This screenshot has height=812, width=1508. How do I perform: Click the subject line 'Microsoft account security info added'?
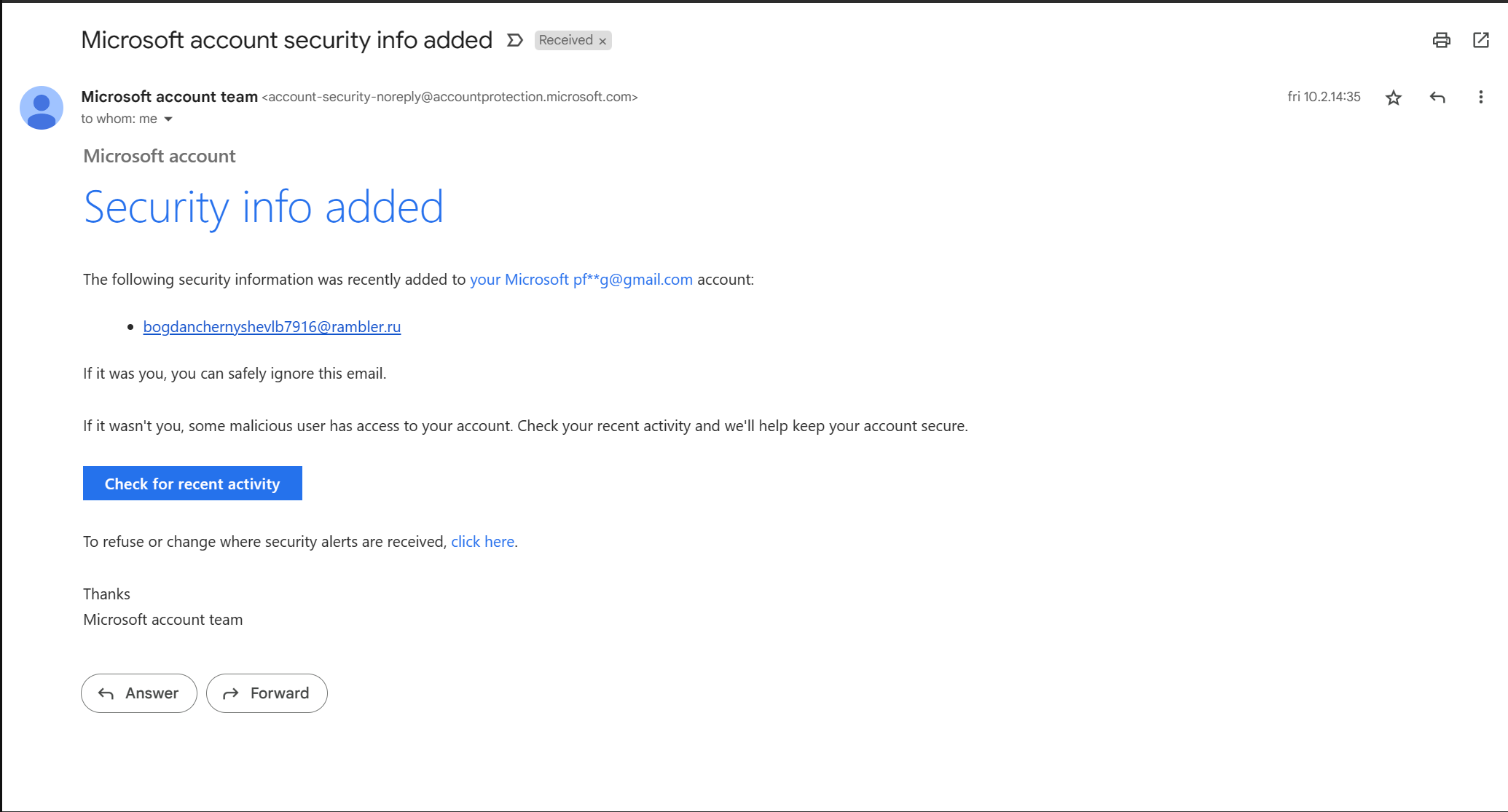(286, 40)
